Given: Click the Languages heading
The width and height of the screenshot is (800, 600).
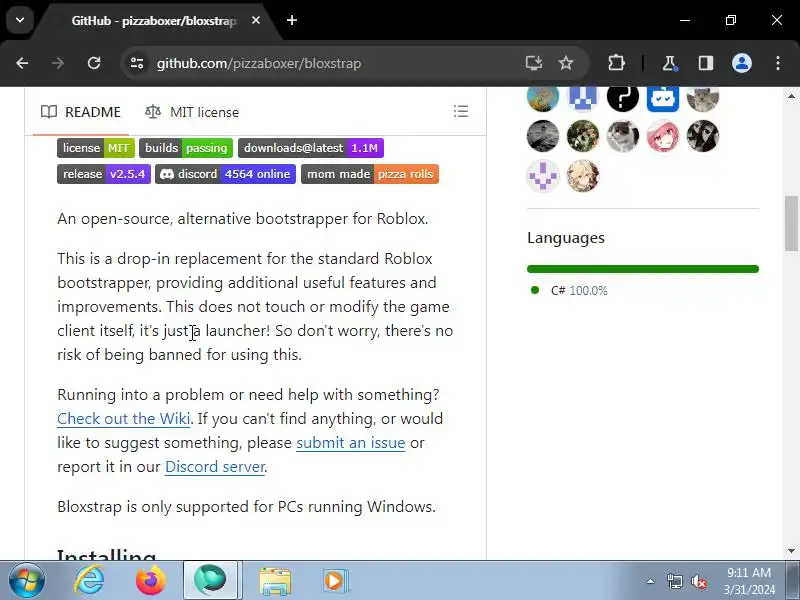Looking at the screenshot, I should click(x=566, y=238).
